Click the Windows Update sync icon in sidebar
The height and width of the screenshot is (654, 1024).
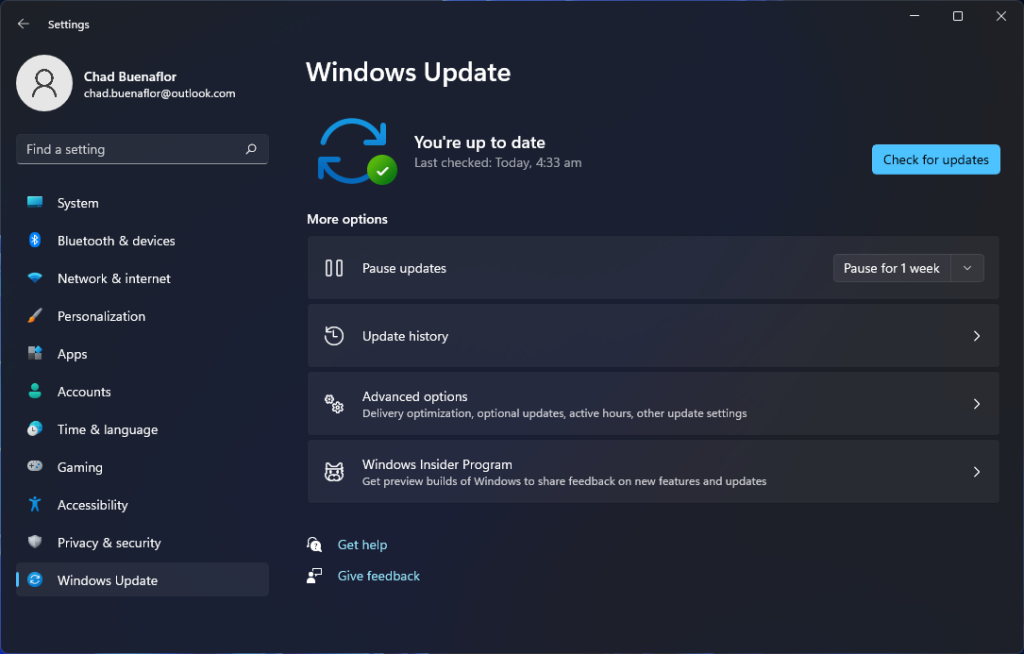(35, 580)
